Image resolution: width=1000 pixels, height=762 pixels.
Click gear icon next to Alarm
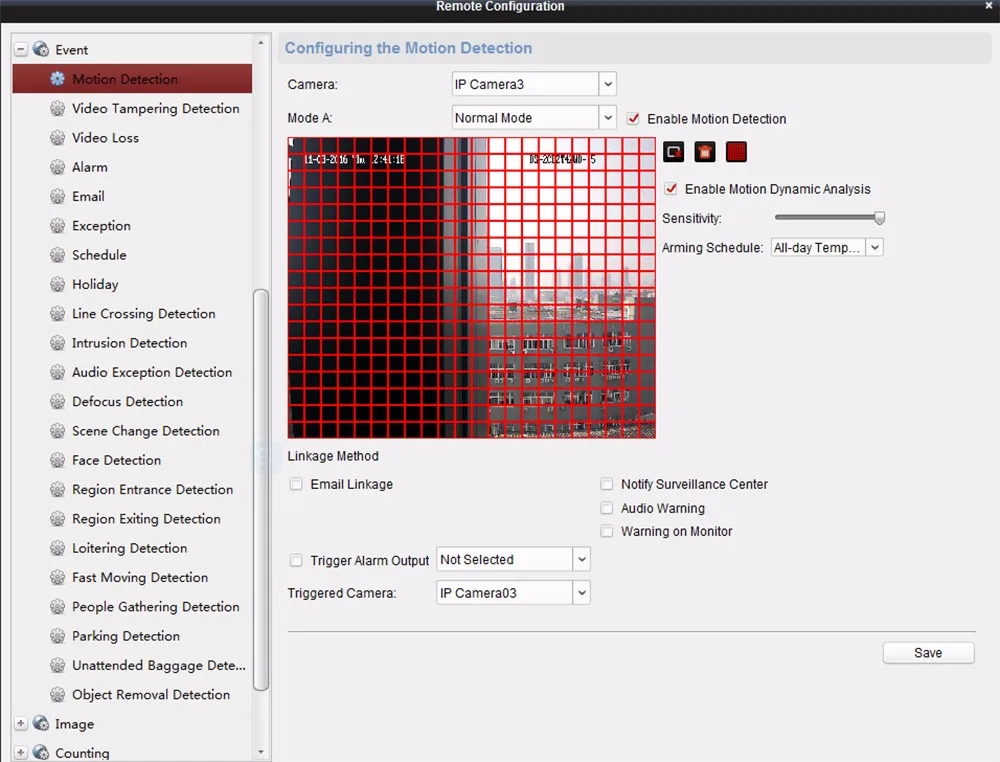point(57,166)
